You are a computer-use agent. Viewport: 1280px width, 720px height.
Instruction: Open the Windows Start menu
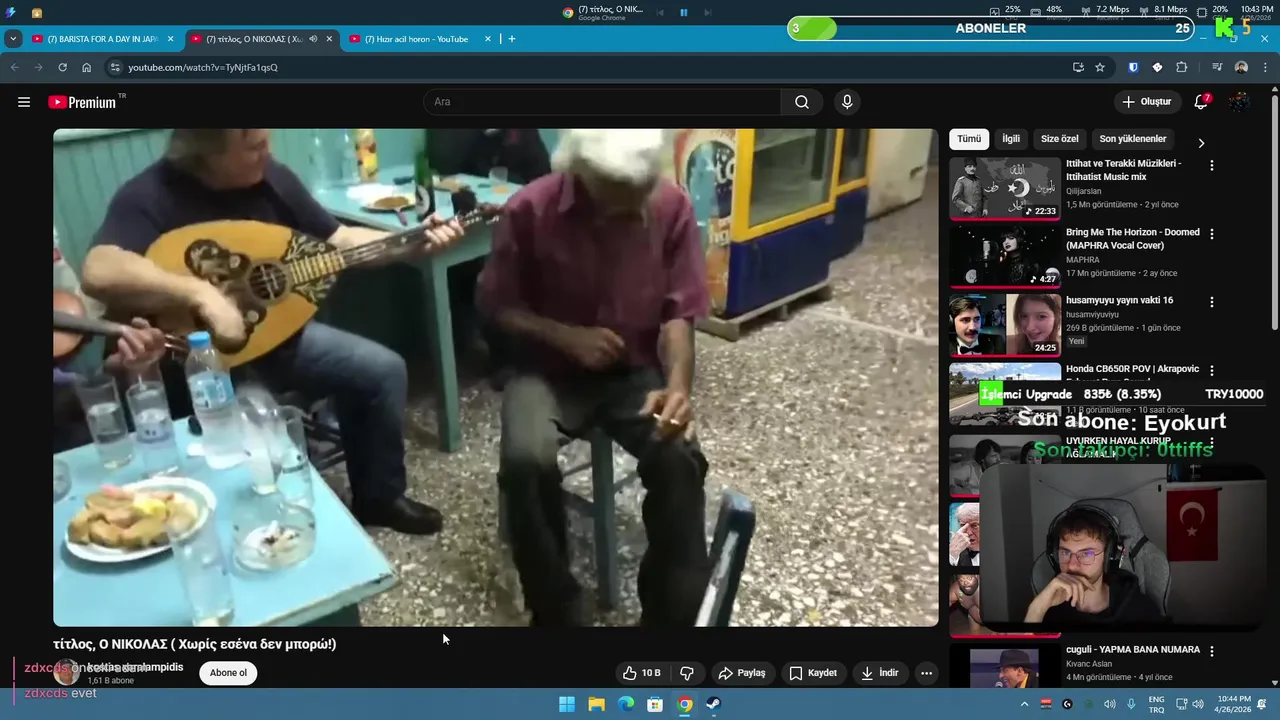click(x=567, y=704)
